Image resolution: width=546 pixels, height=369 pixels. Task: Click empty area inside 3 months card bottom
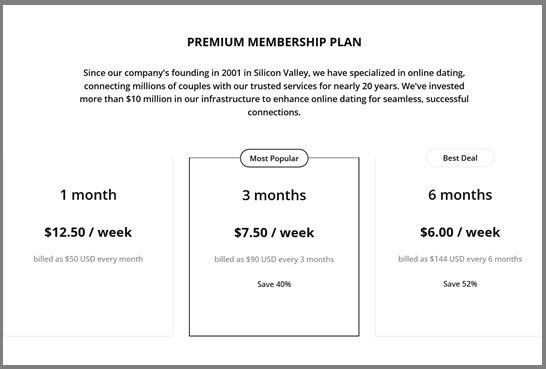(274, 313)
